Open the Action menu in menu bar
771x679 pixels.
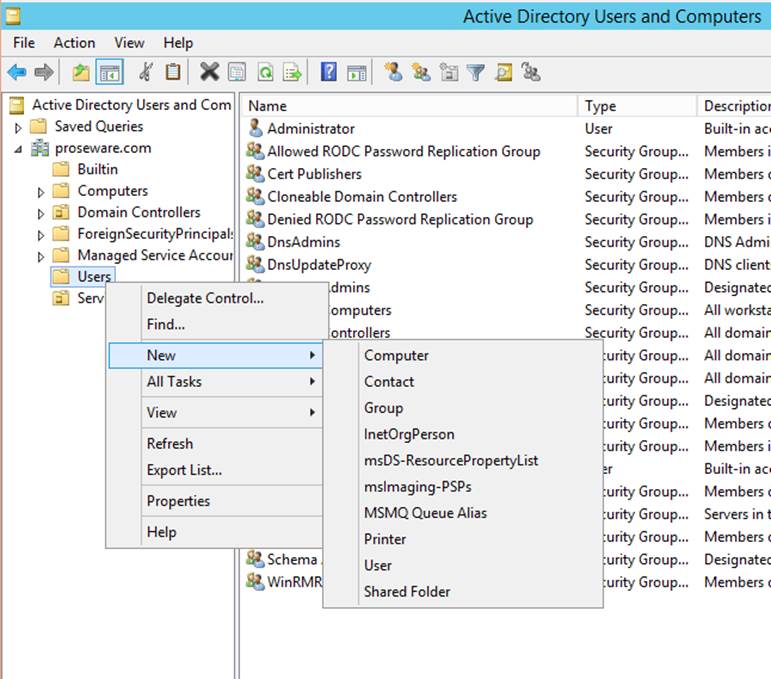(x=74, y=43)
